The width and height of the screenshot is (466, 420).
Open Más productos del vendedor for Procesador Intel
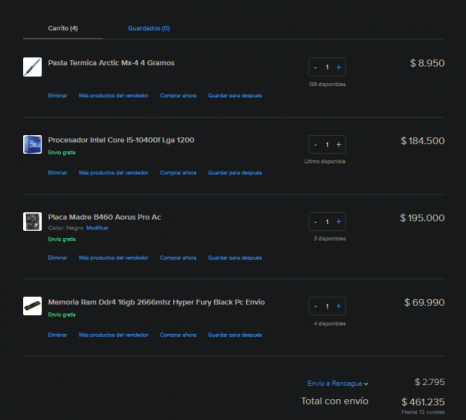(x=113, y=173)
